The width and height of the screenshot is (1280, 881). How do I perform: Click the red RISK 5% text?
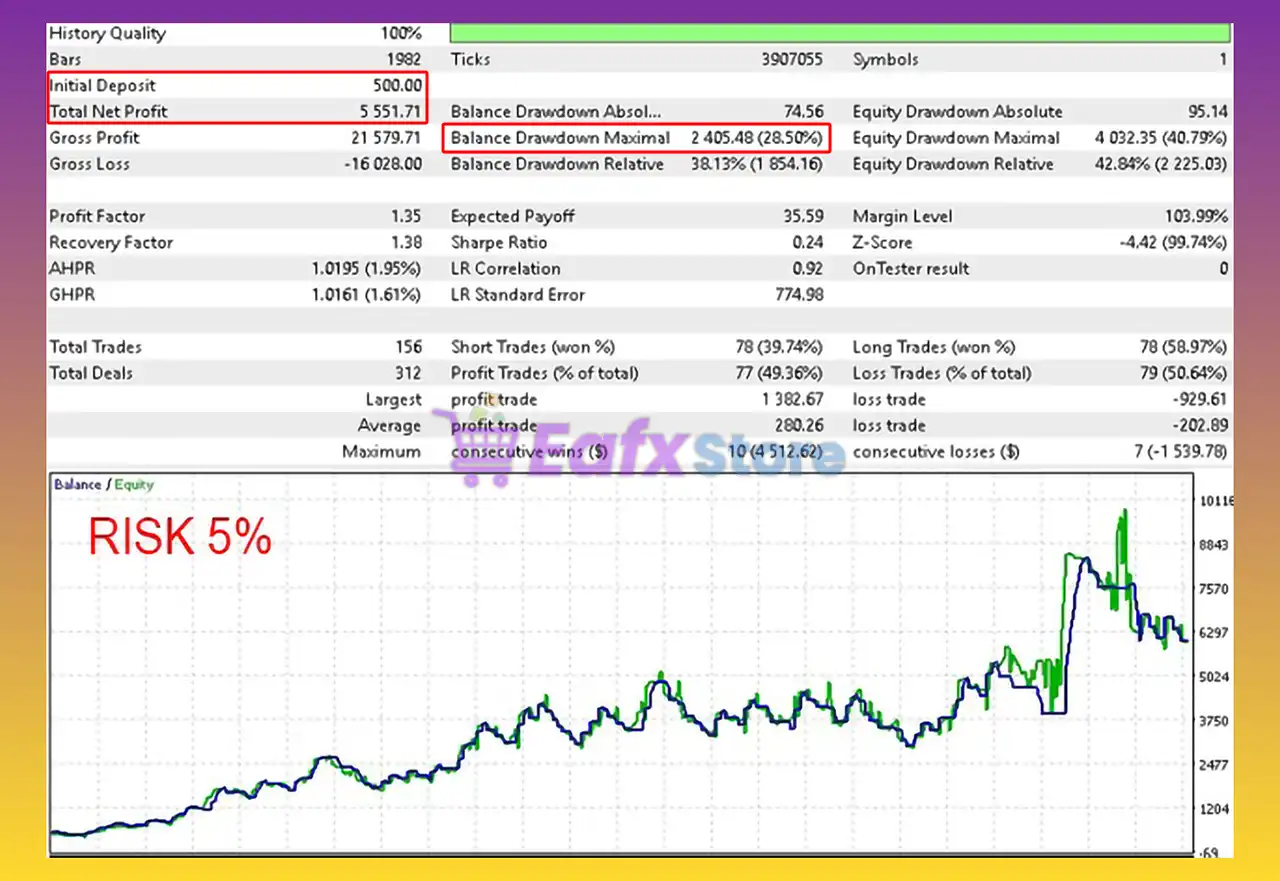pos(180,538)
